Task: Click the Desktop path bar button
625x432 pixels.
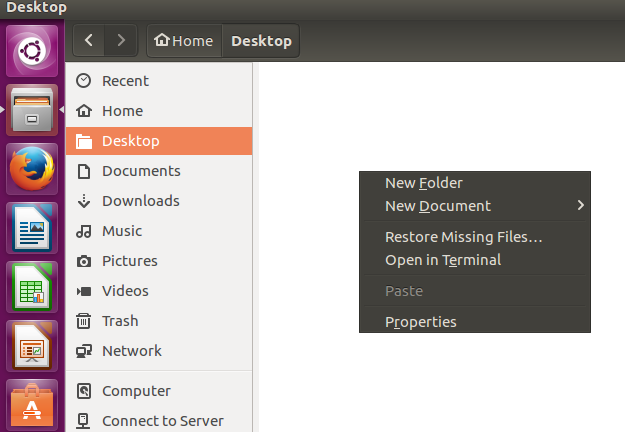Action: coord(261,41)
